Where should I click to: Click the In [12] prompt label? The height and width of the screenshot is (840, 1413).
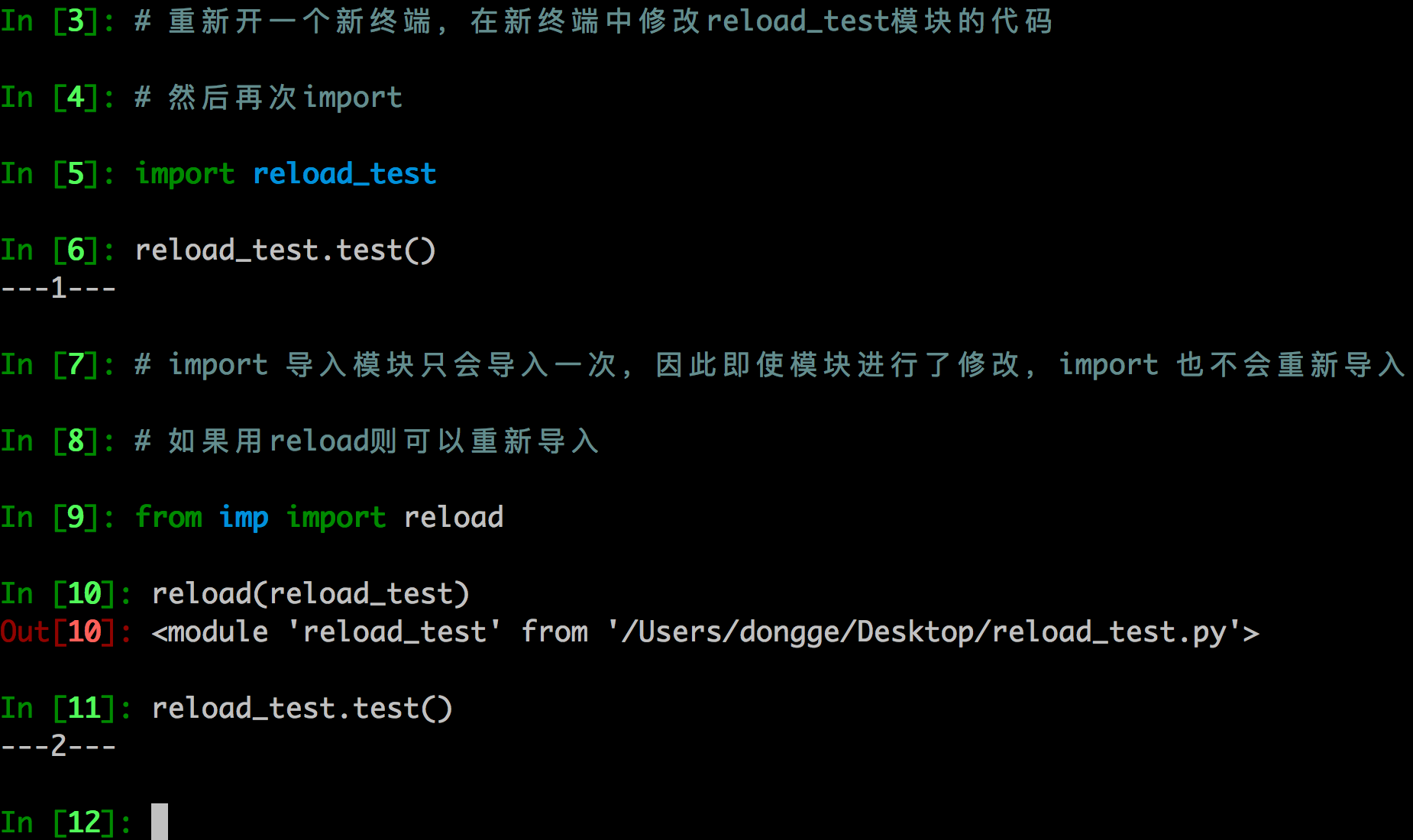60,822
